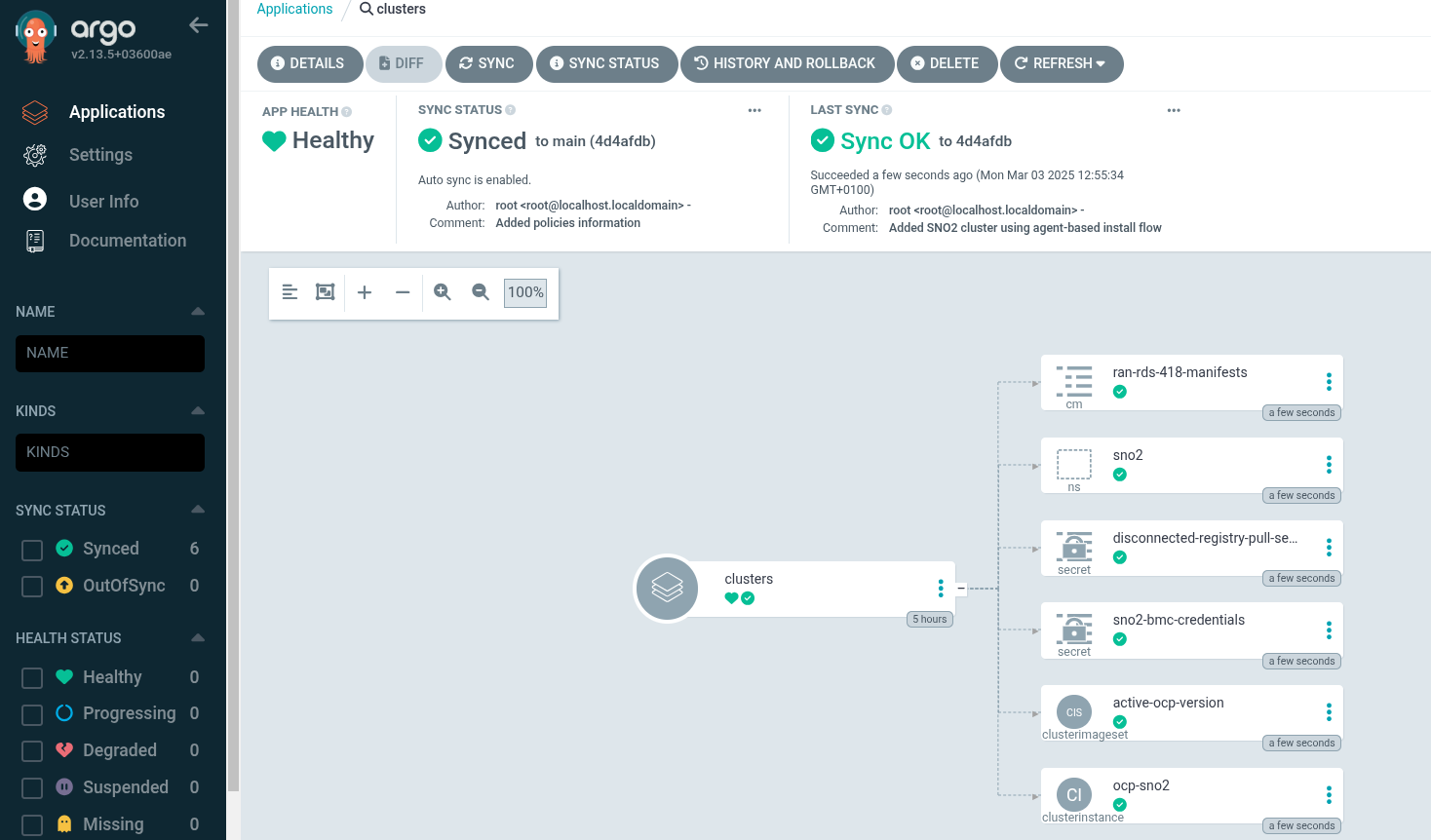Open the Documentation sidebar item
1431x840 pixels.
(128, 240)
